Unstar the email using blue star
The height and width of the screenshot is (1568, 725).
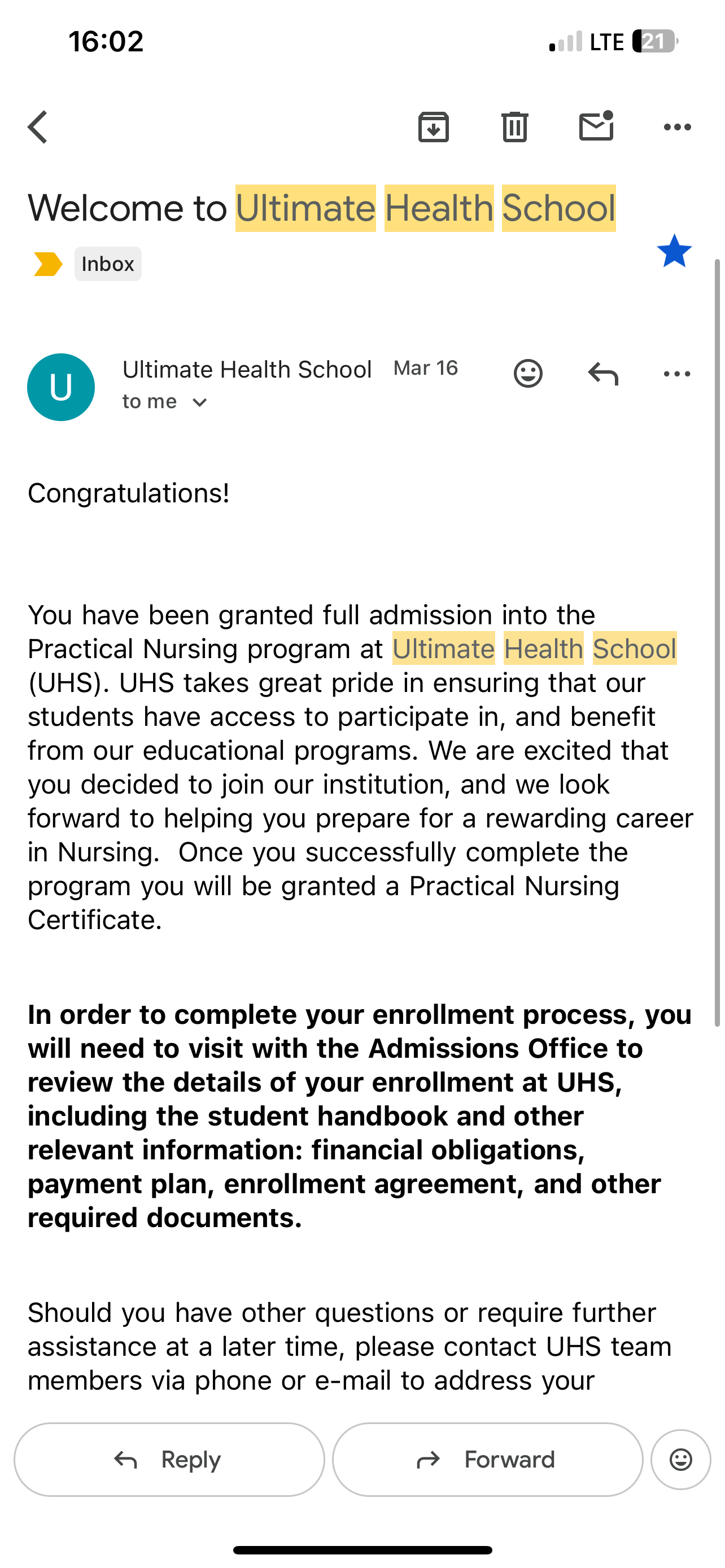coord(675,251)
